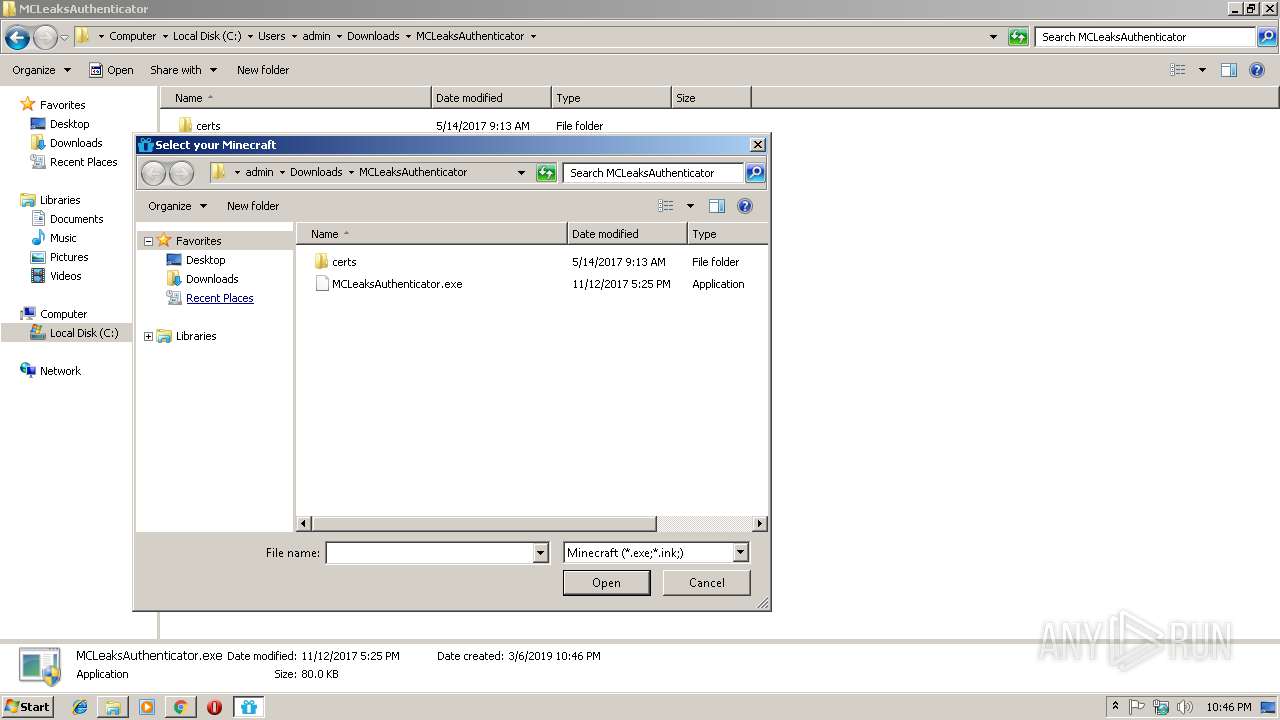The height and width of the screenshot is (720, 1280).
Task: Click New folder in Explorer toolbar
Action: coord(263,70)
